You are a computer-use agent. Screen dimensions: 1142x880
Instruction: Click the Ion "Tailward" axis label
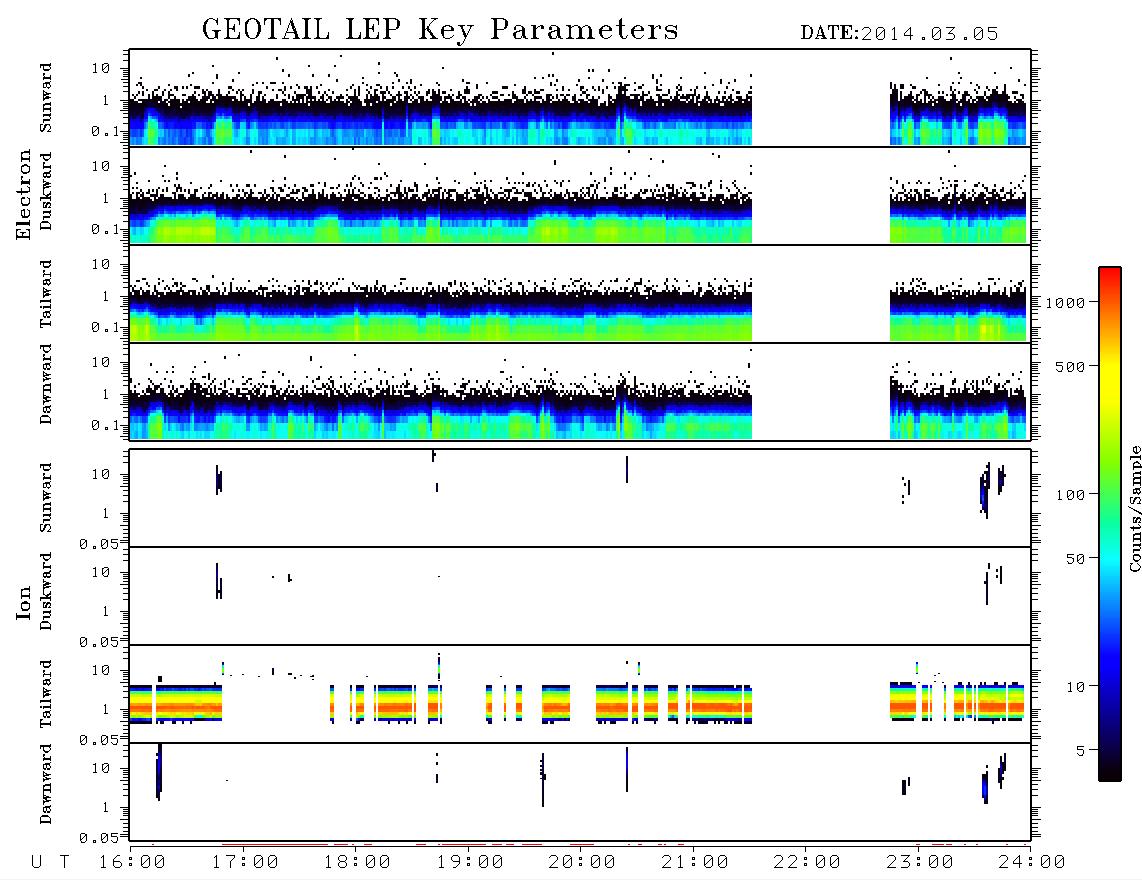tap(46, 694)
